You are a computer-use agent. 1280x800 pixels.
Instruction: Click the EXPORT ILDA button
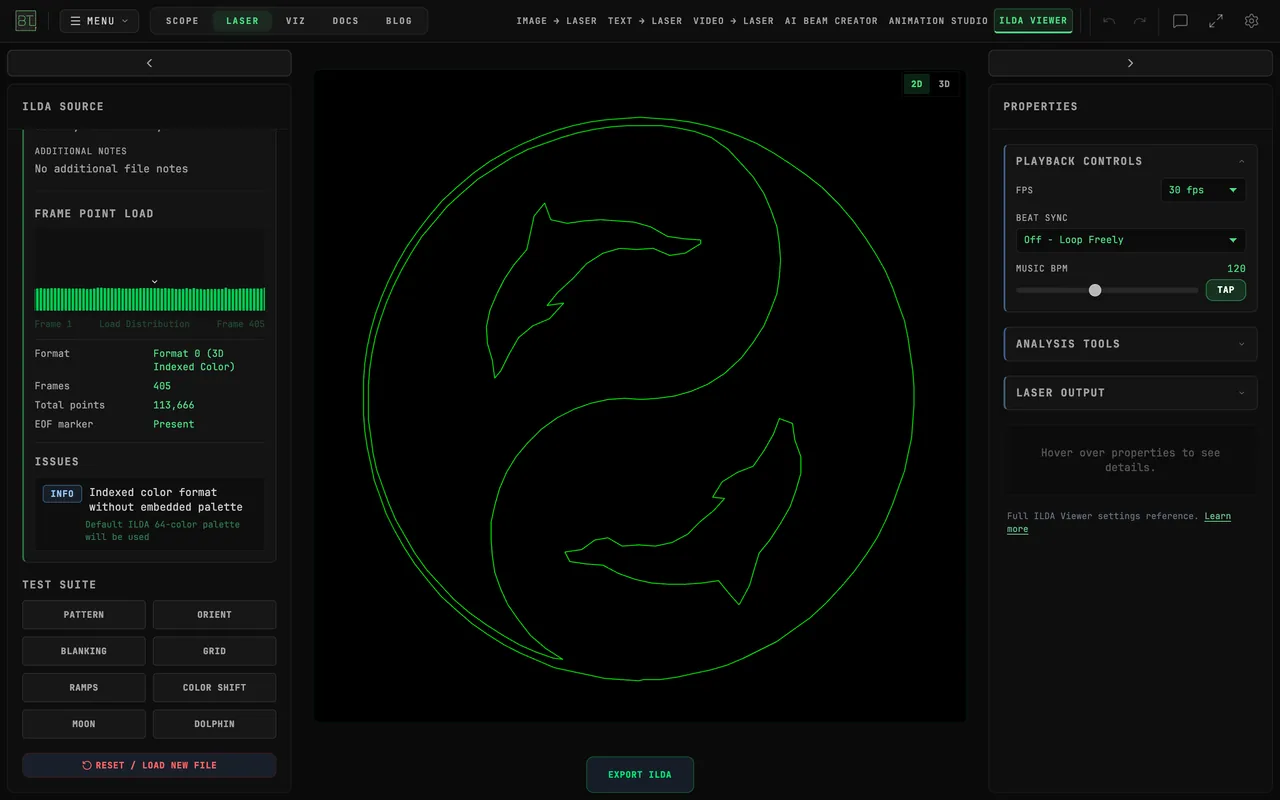(640, 775)
